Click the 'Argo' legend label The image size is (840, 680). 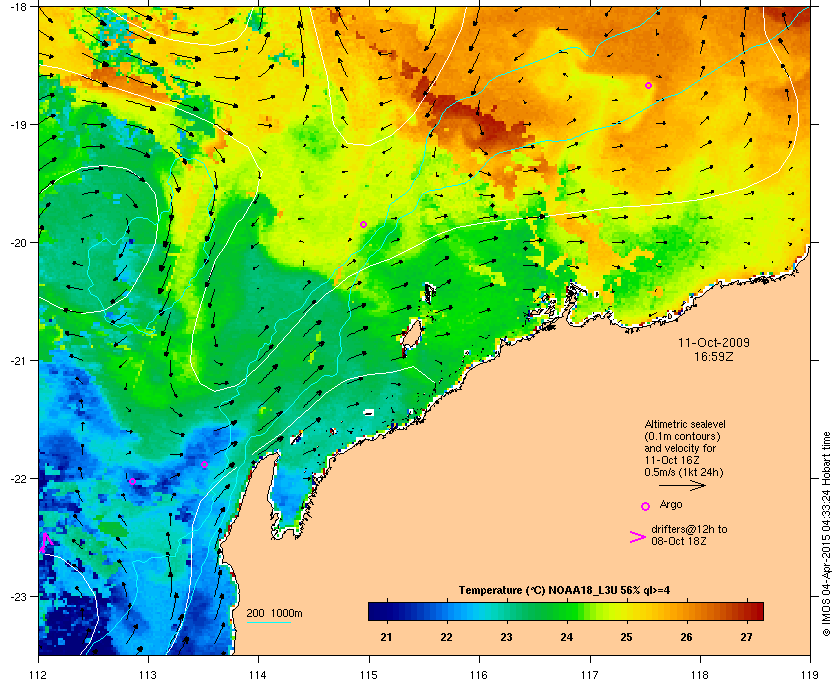click(671, 505)
